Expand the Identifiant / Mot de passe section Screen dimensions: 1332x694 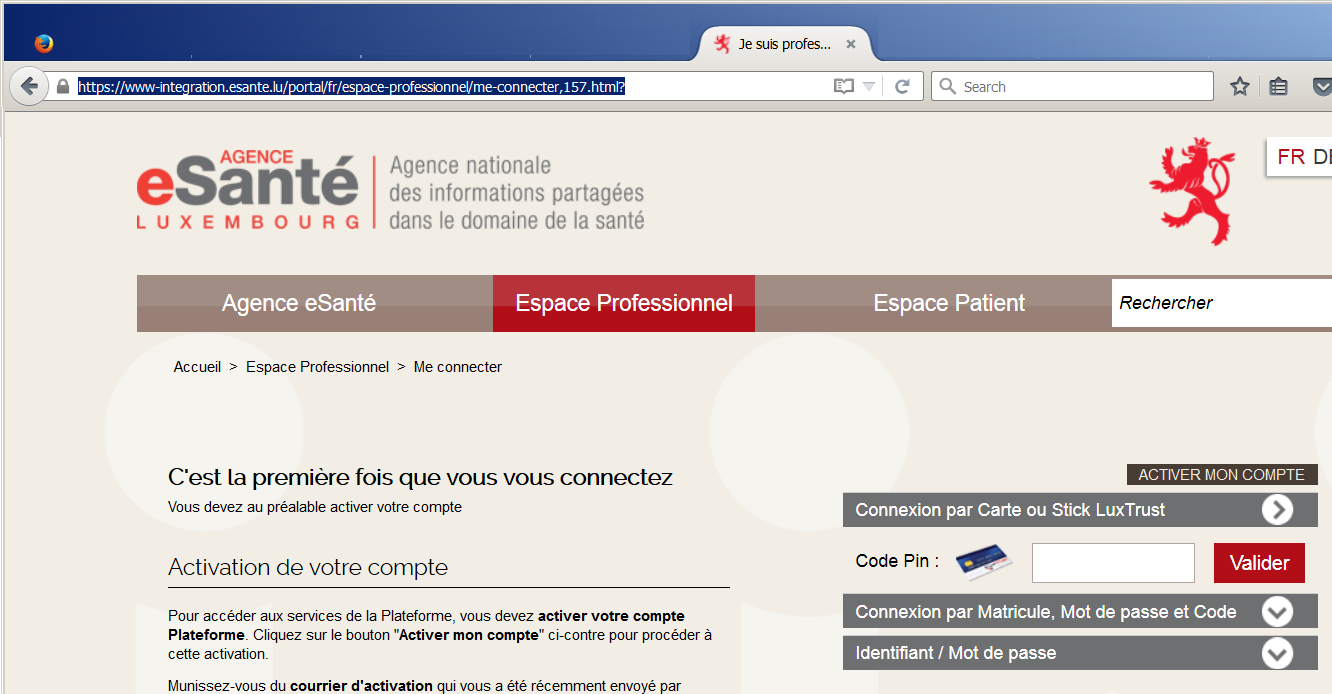(x=1277, y=653)
